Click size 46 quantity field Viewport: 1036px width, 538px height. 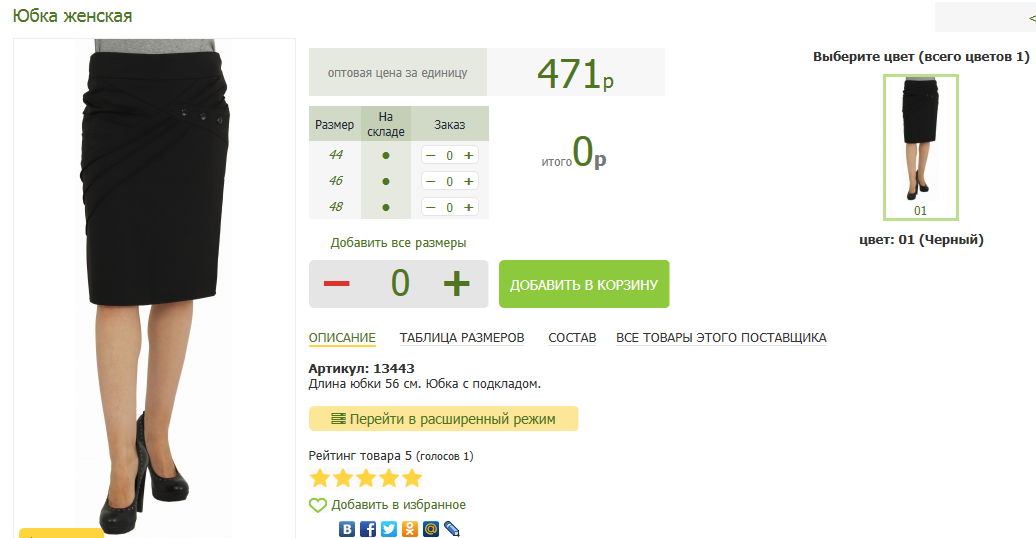(x=449, y=181)
